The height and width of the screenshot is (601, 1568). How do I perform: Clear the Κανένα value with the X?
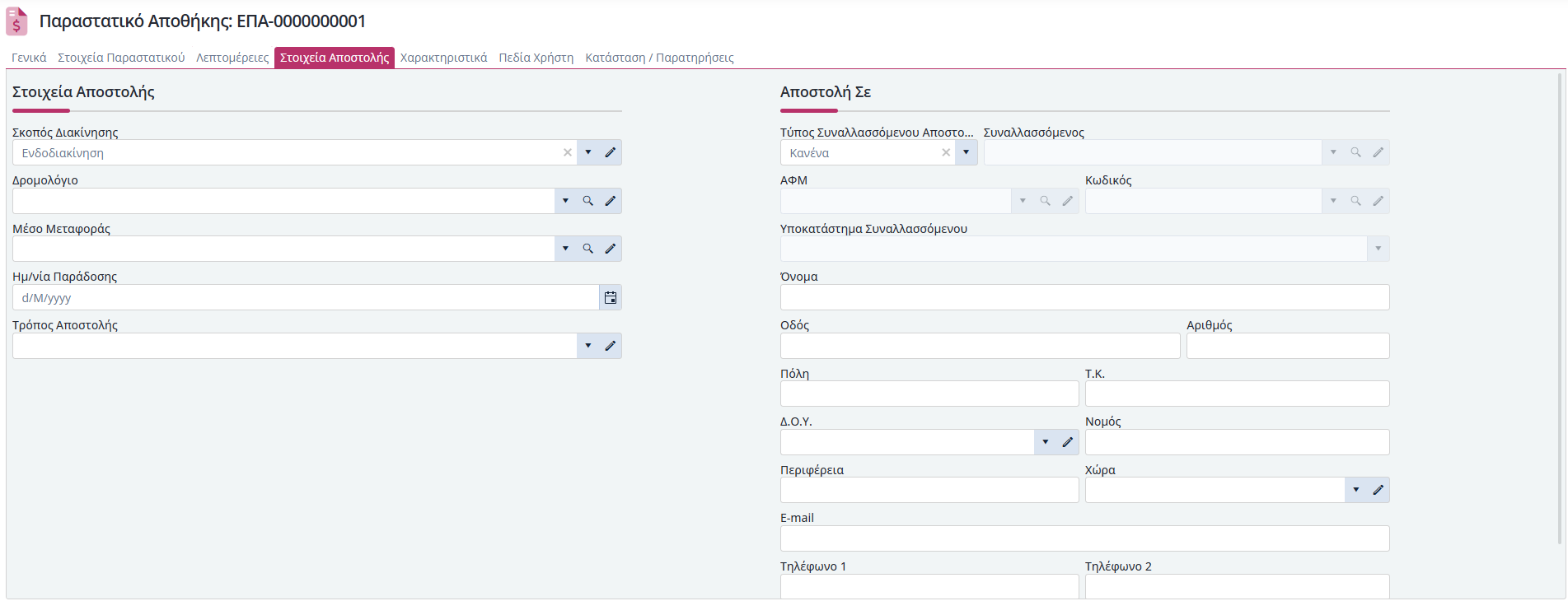[946, 152]
